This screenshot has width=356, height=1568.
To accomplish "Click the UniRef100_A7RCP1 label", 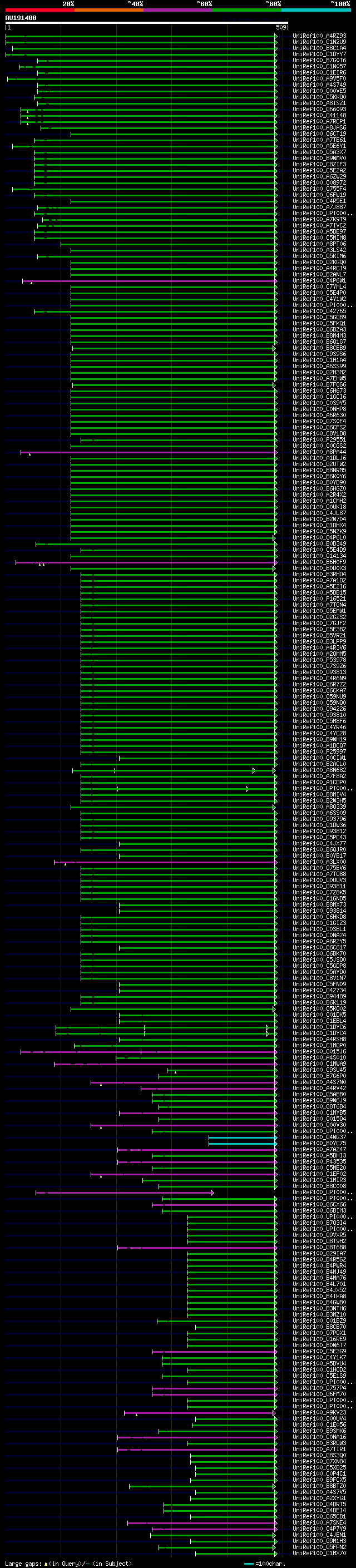I will pos(319,122).
